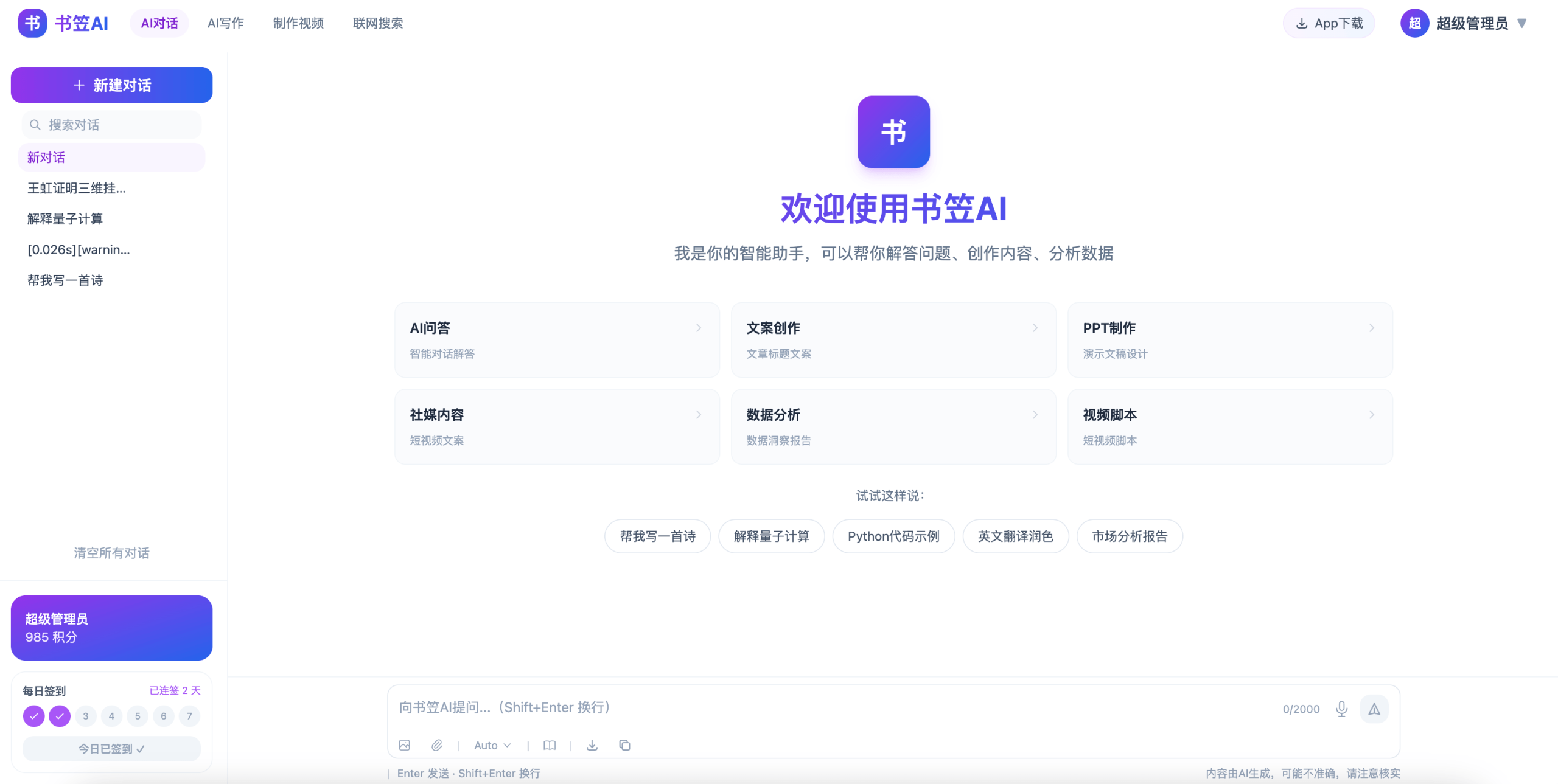Click the 市场分析报告 suggestion chip

point(1130,536)
